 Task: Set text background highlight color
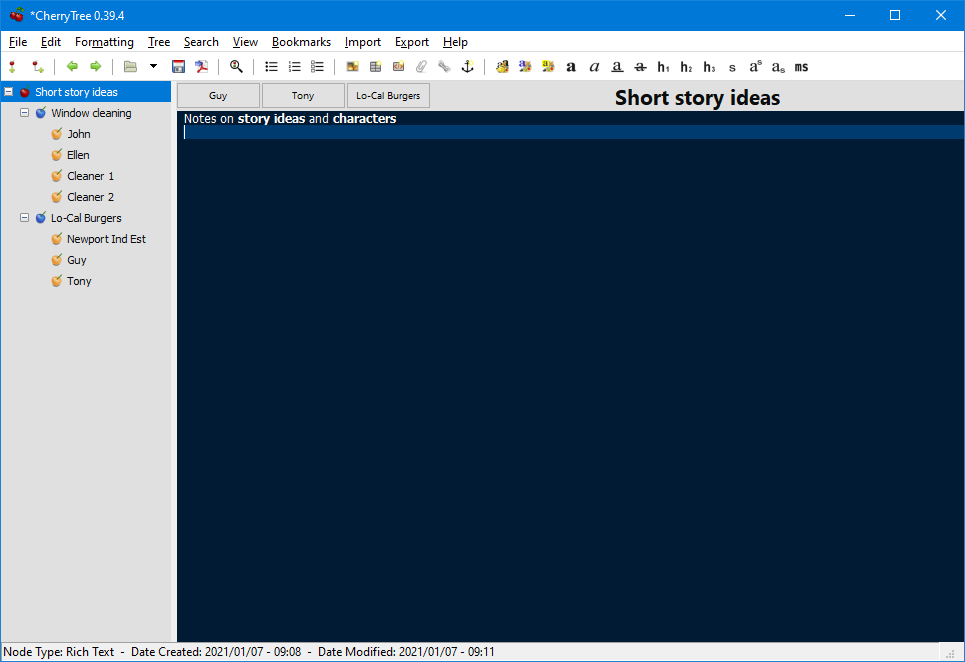(x=548, y=66)
